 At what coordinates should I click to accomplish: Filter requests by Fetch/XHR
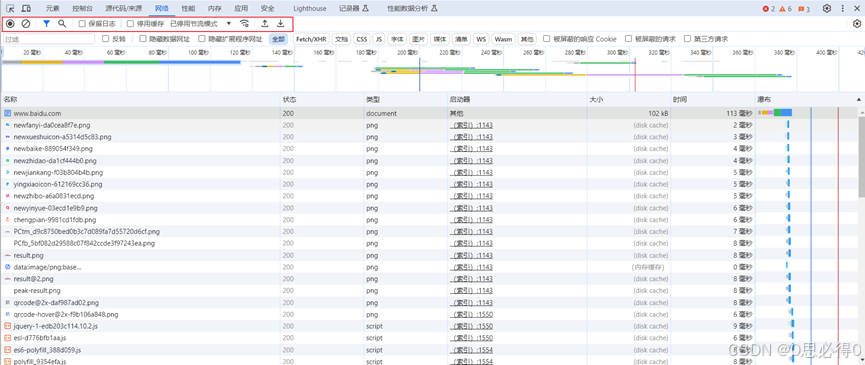coord(312,39)
